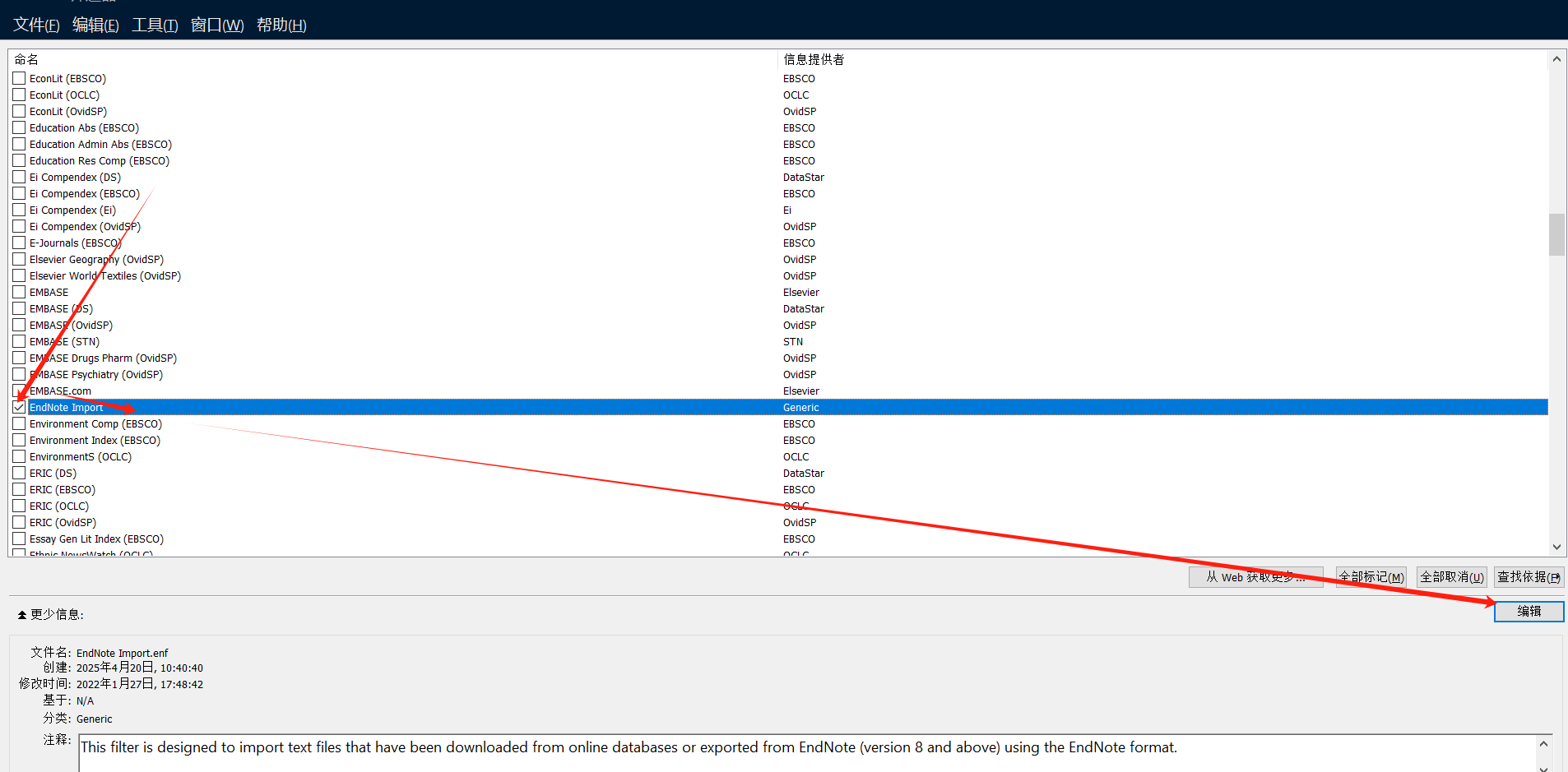Select the Elsevier Geography (OvidSP) row
The image size is (1568, 772).
pos(779,259)
